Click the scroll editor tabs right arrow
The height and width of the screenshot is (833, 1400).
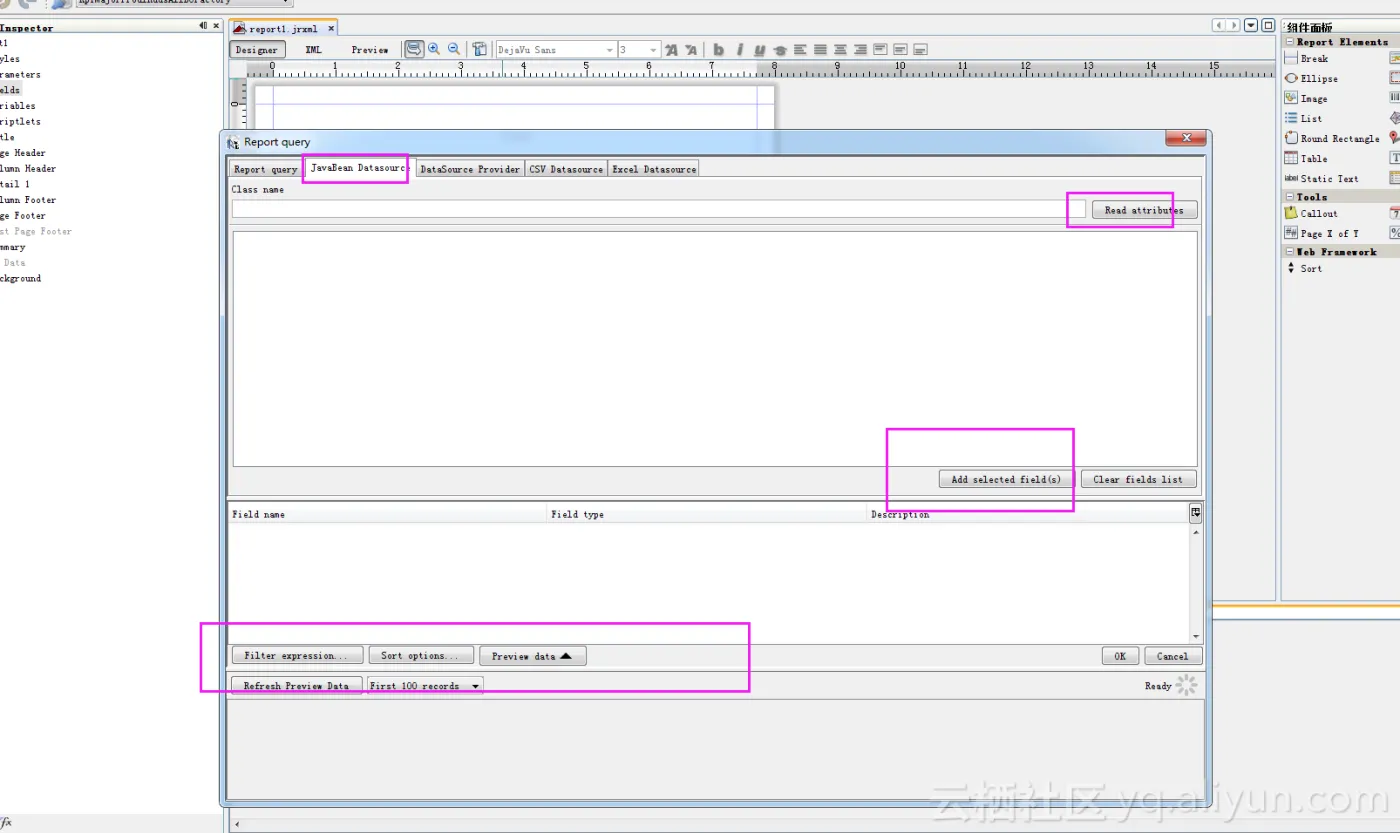click(x=1234, y=25)
